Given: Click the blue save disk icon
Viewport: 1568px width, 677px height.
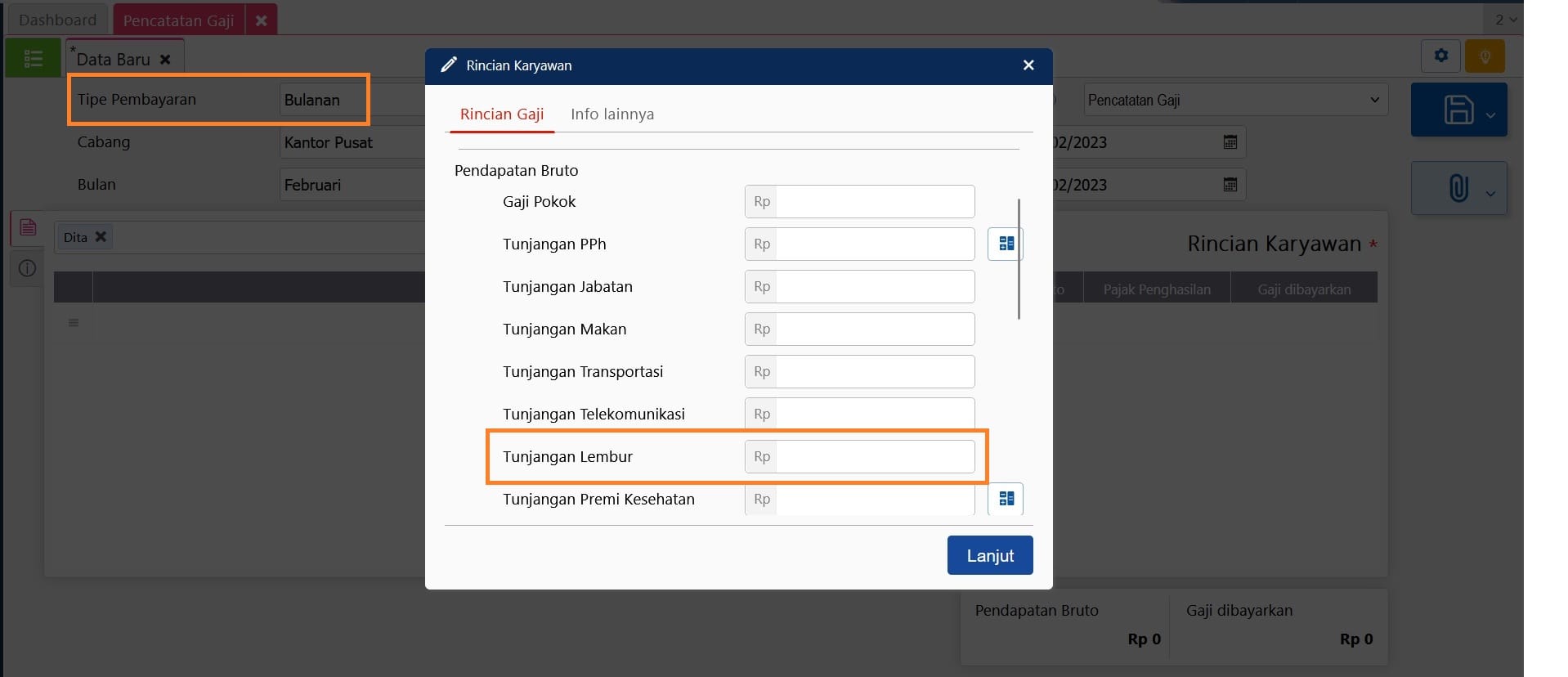Looking at the screenshot, I should click(1458, 110).
